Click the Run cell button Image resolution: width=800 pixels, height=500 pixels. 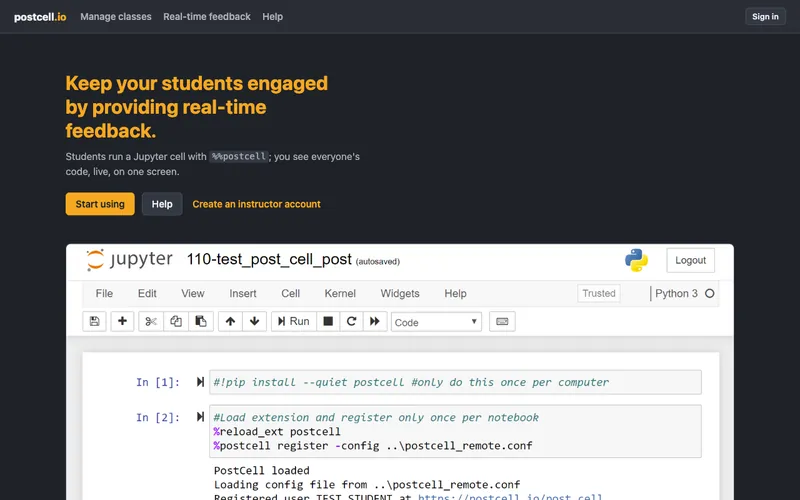click(294, 321)
